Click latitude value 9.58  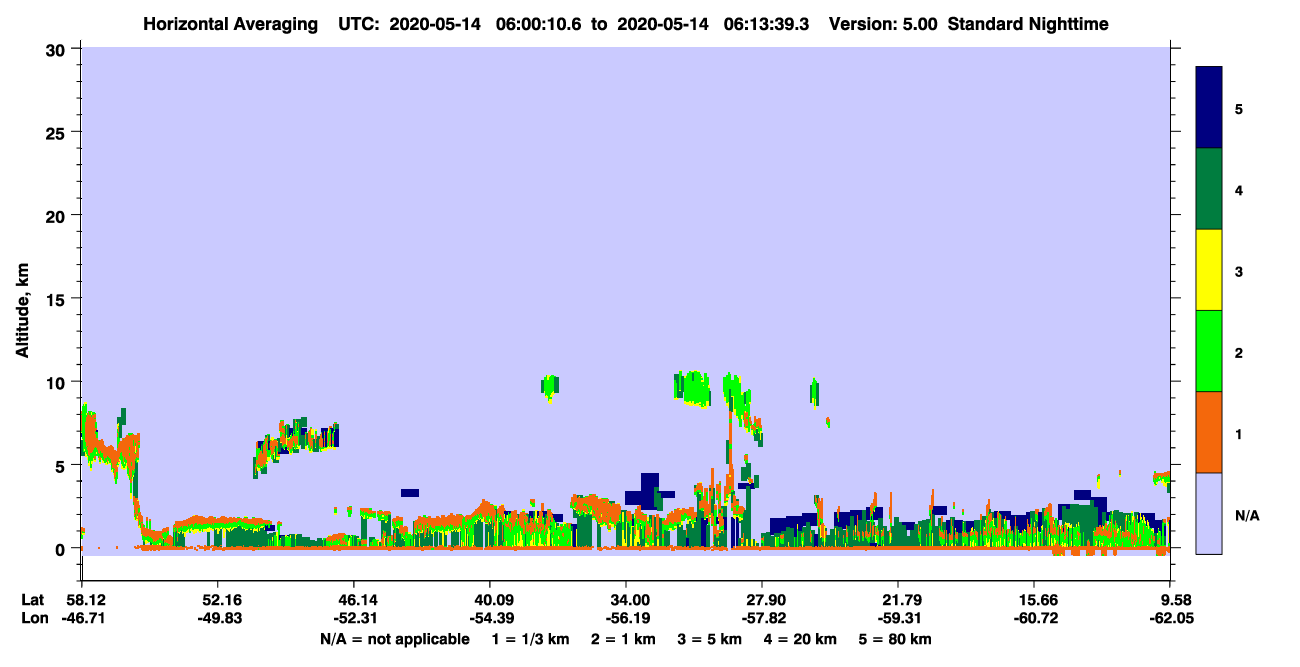(1174, 600)
